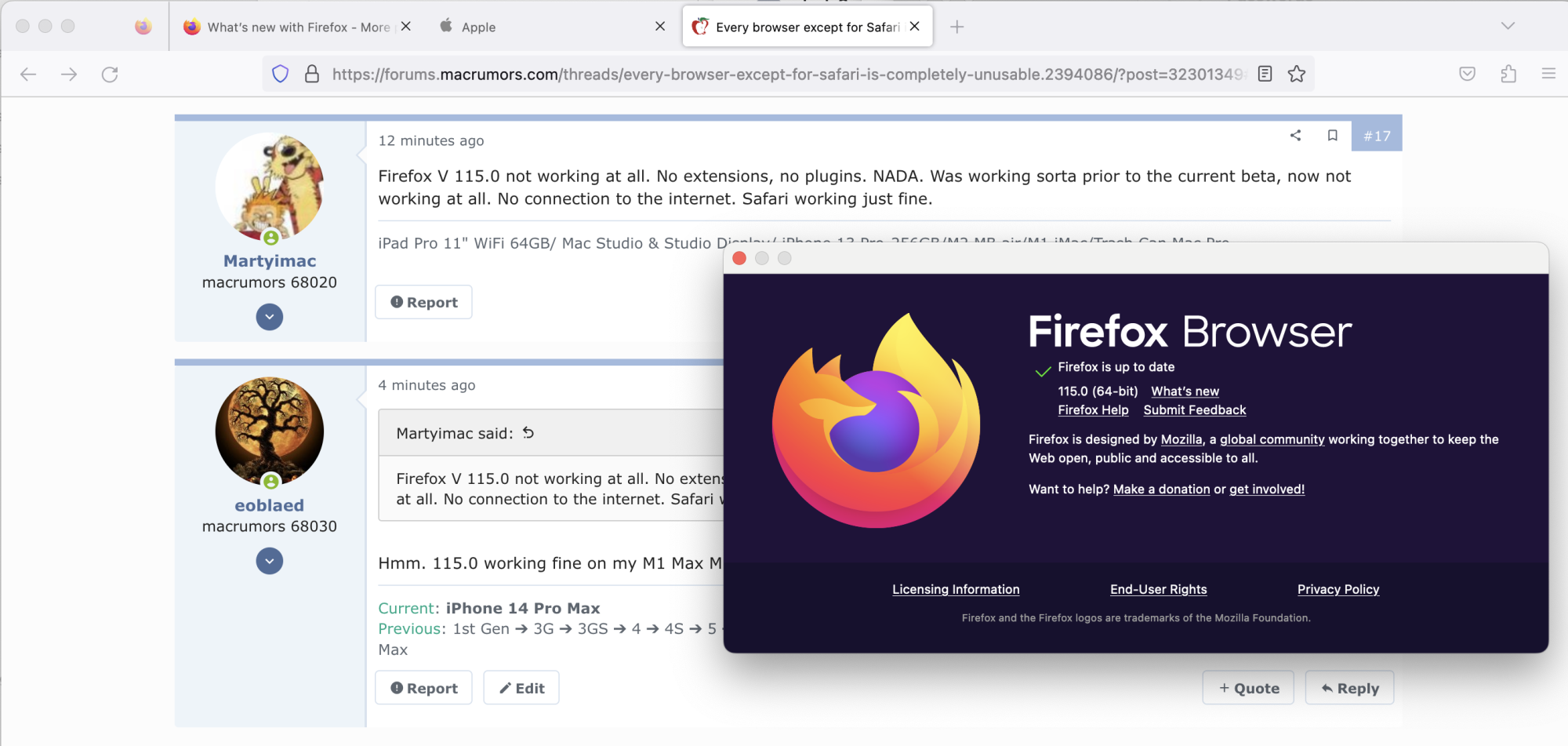Click Make a donation link

[x=1162, y=489]
